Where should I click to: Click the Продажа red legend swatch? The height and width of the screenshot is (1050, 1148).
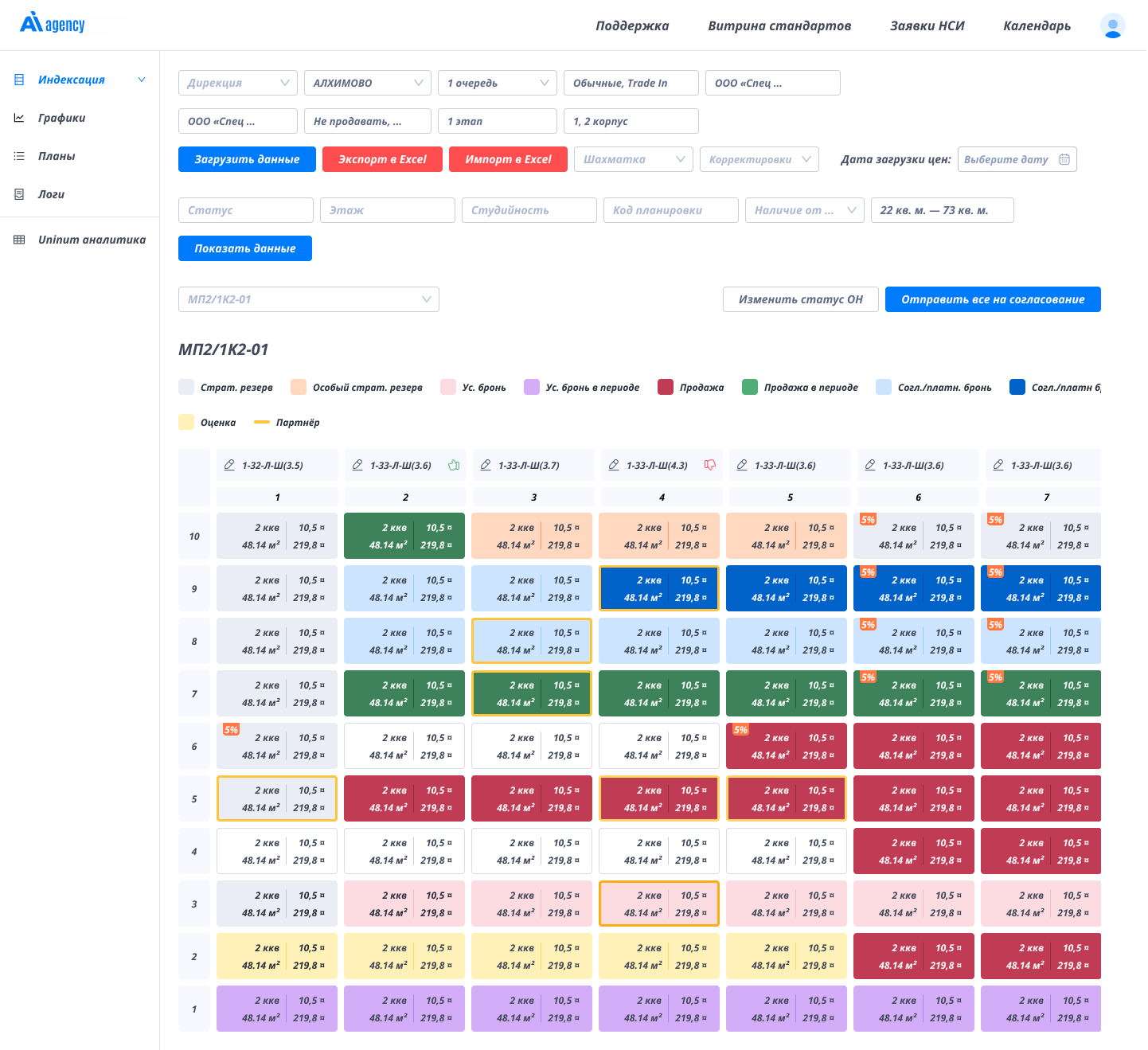click(666, 387)
